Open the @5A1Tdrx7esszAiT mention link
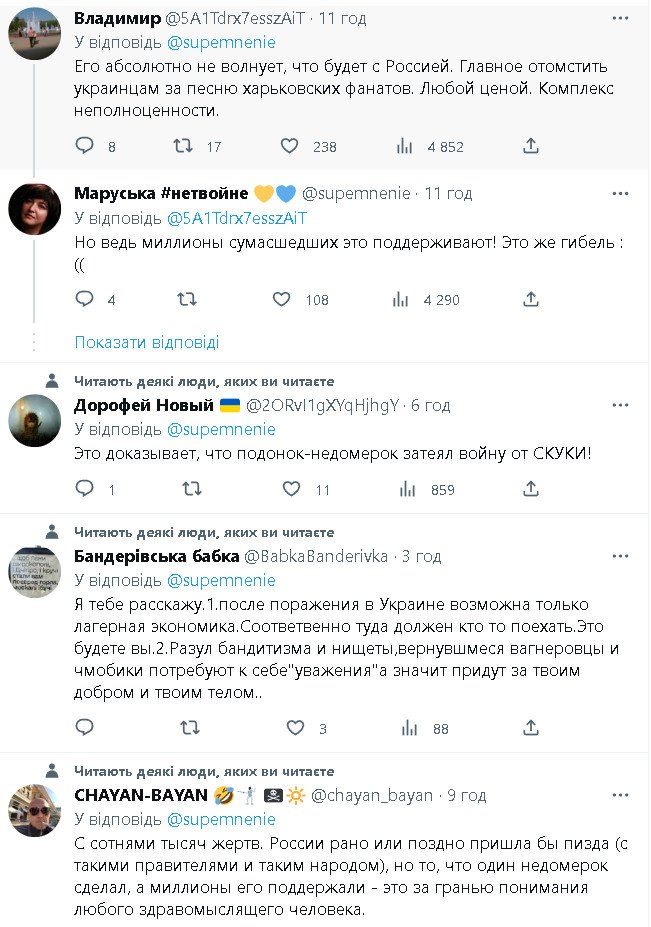This screenshot has width=651, height=927. (237, 217)
